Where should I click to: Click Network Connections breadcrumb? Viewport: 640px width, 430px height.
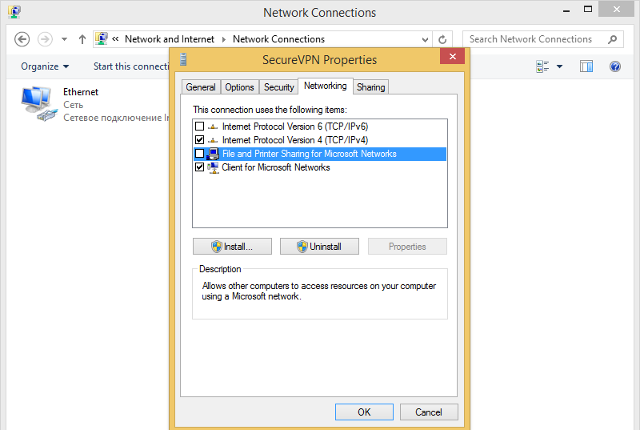[279, 39]
